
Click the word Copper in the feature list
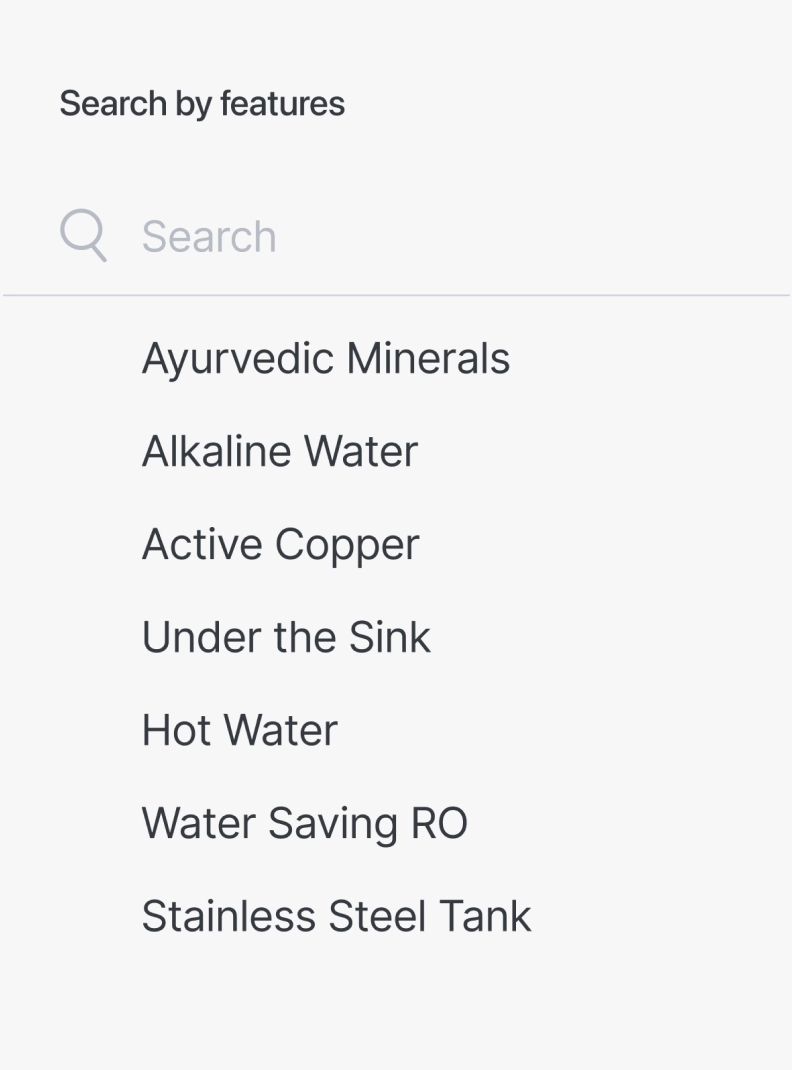pyautogui.click(x=347, y=546)
